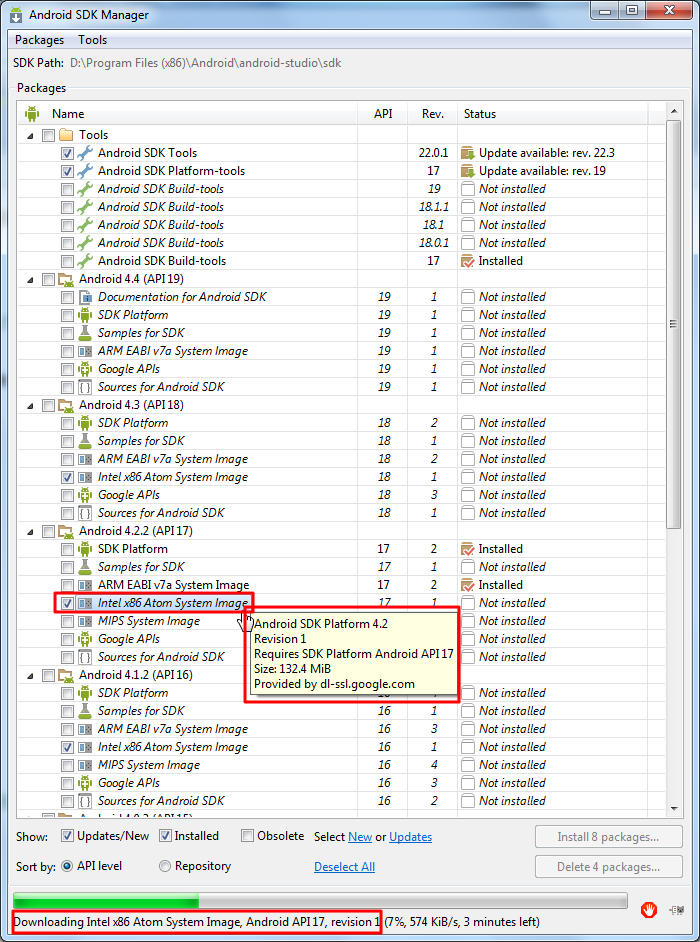Viewport: 700px width, 942px height.
Task: Select the Repository sort radio button
Action: click(165, 866)
